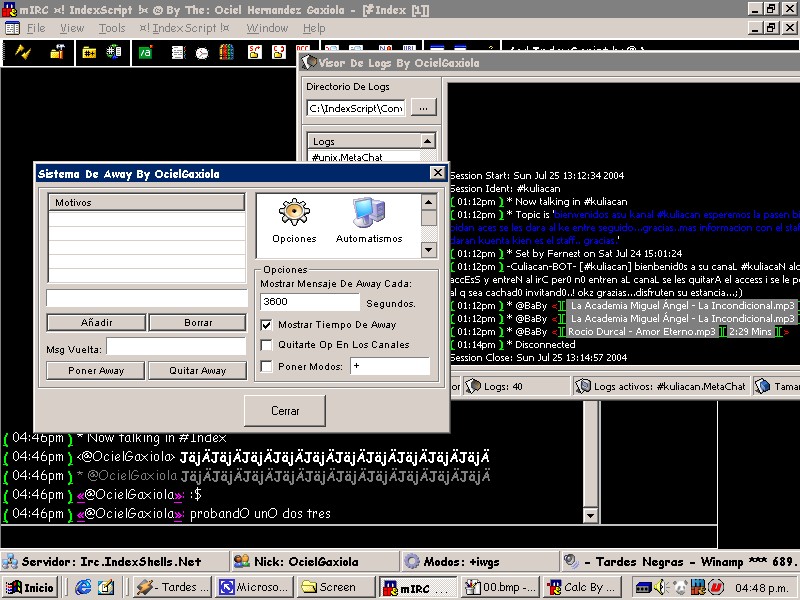
Task: Open mIRC options hammer icon
Action: (x=57, y=52)
